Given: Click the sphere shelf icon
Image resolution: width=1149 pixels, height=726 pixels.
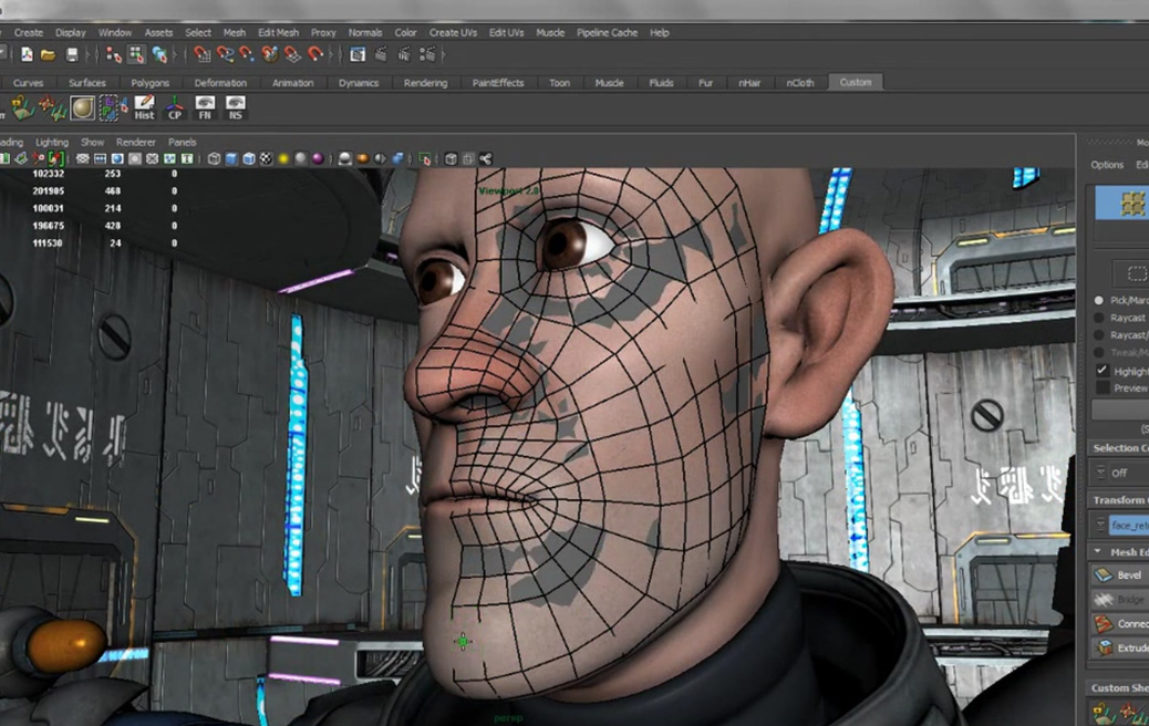Looking at the screenshot, I should pos(83,108).
